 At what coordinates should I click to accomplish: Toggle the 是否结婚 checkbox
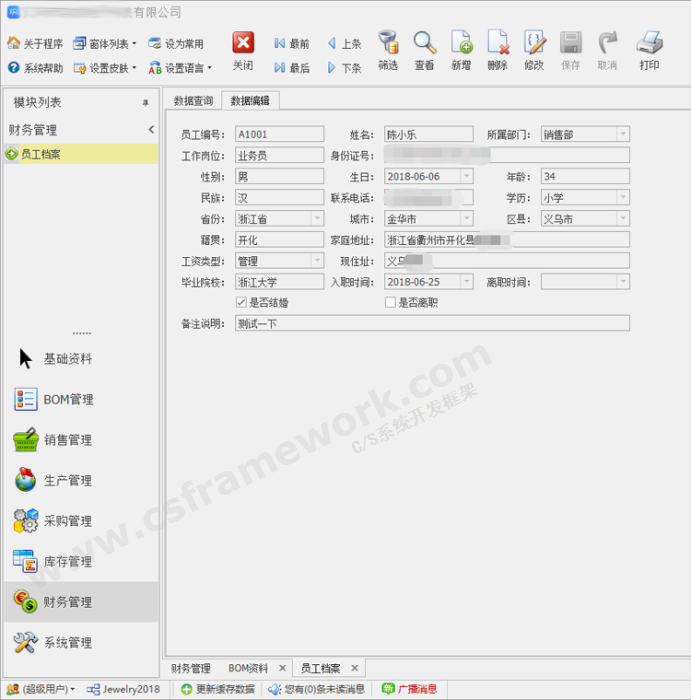pyautogui.click(x=240, y=302)
